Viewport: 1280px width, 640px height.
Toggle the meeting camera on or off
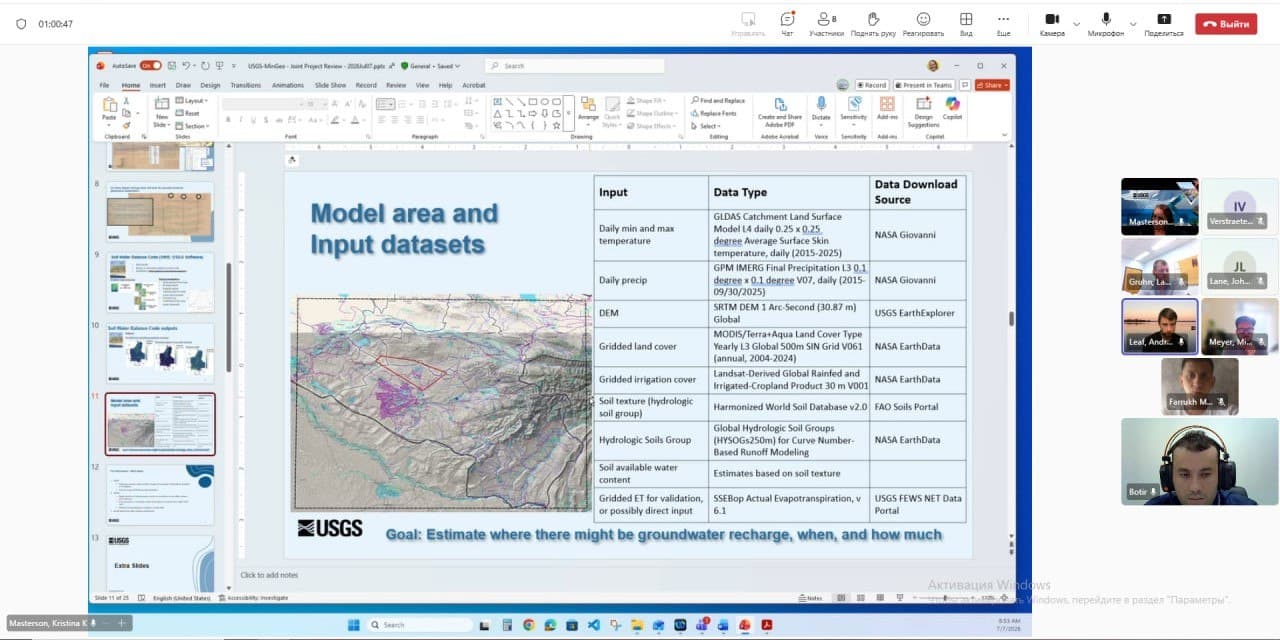pos(1052,23)
